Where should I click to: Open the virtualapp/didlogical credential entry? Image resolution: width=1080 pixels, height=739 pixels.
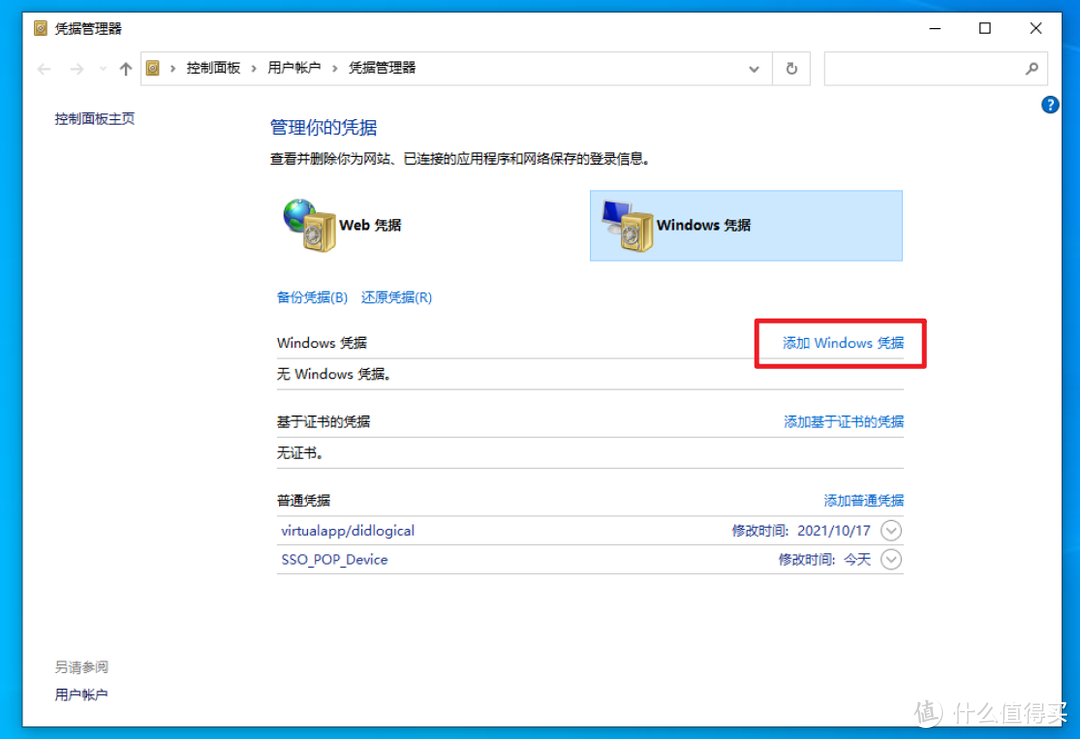(590, 530)
